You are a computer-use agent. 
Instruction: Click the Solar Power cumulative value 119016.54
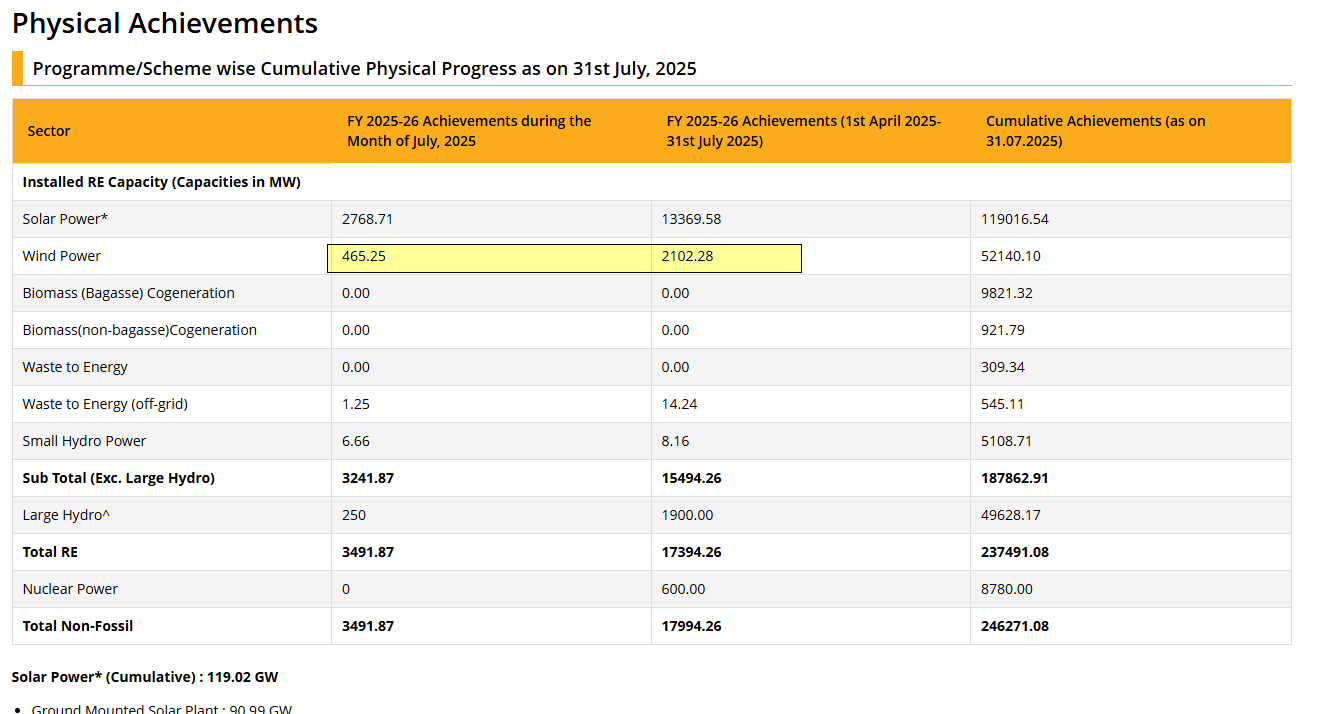pyautogui.click(x=1015, y=219)
